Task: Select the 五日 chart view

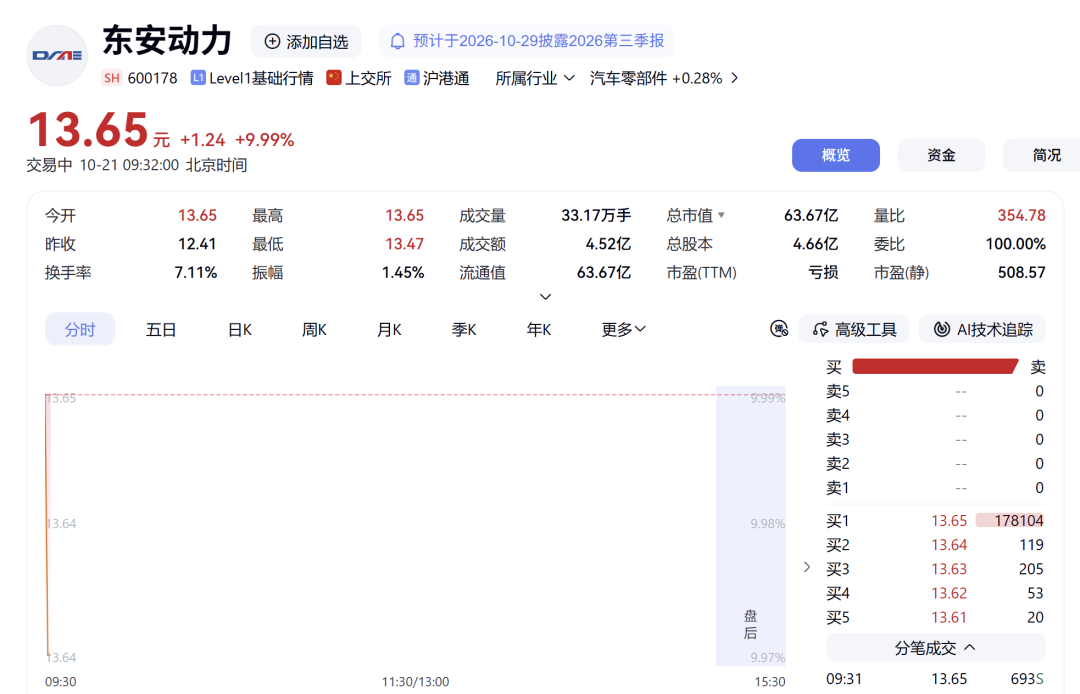Action: pyautogui.click(x=161, y=330)
